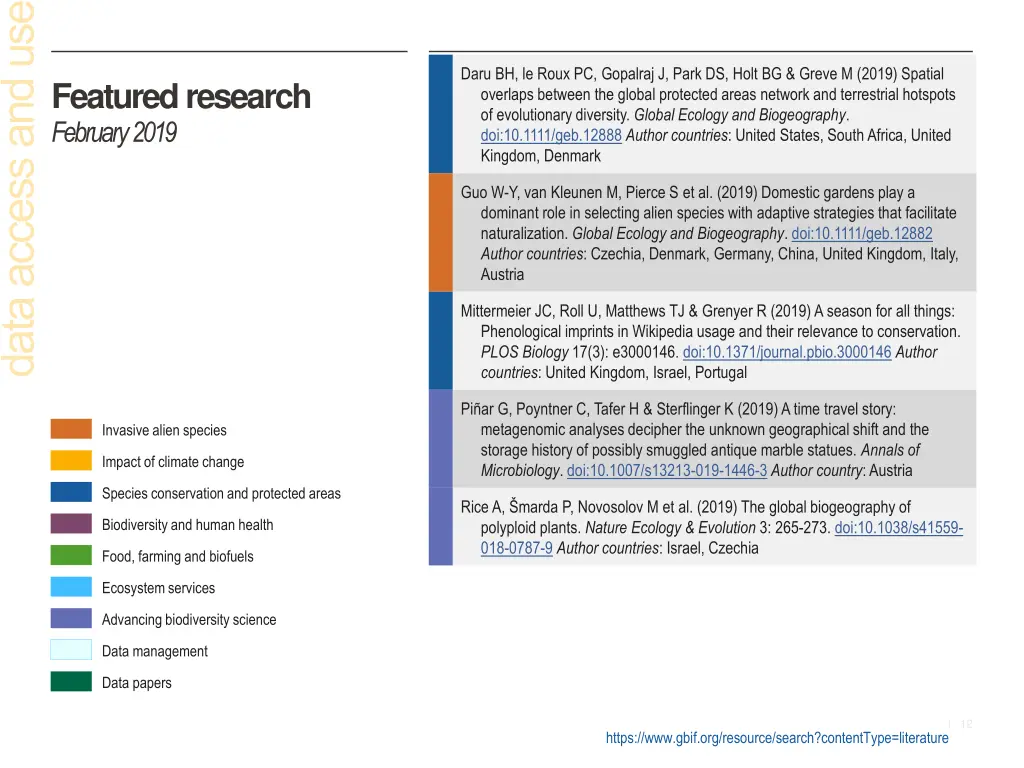Viewport: 1024px width, 768px height.
Task: Select the pale Data management swatch
Action: (71, 651)
